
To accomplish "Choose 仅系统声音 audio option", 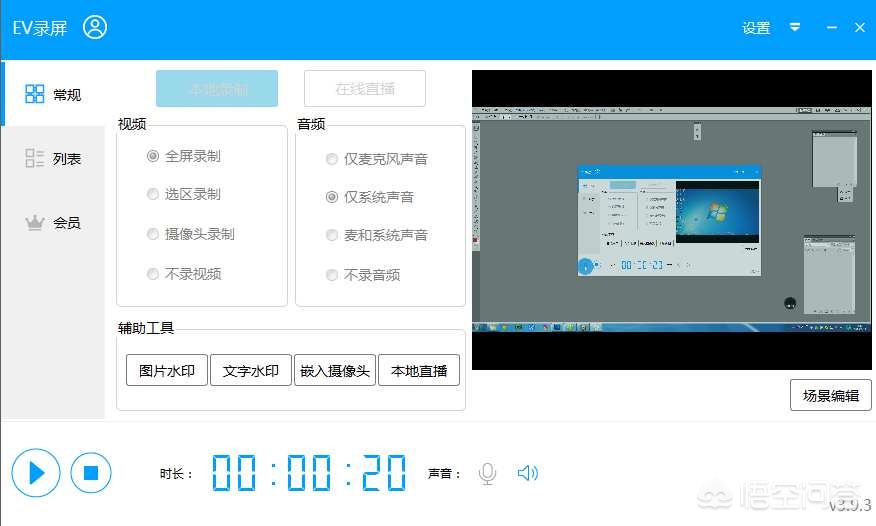I will pyautogui.click(x=370, y=197).
